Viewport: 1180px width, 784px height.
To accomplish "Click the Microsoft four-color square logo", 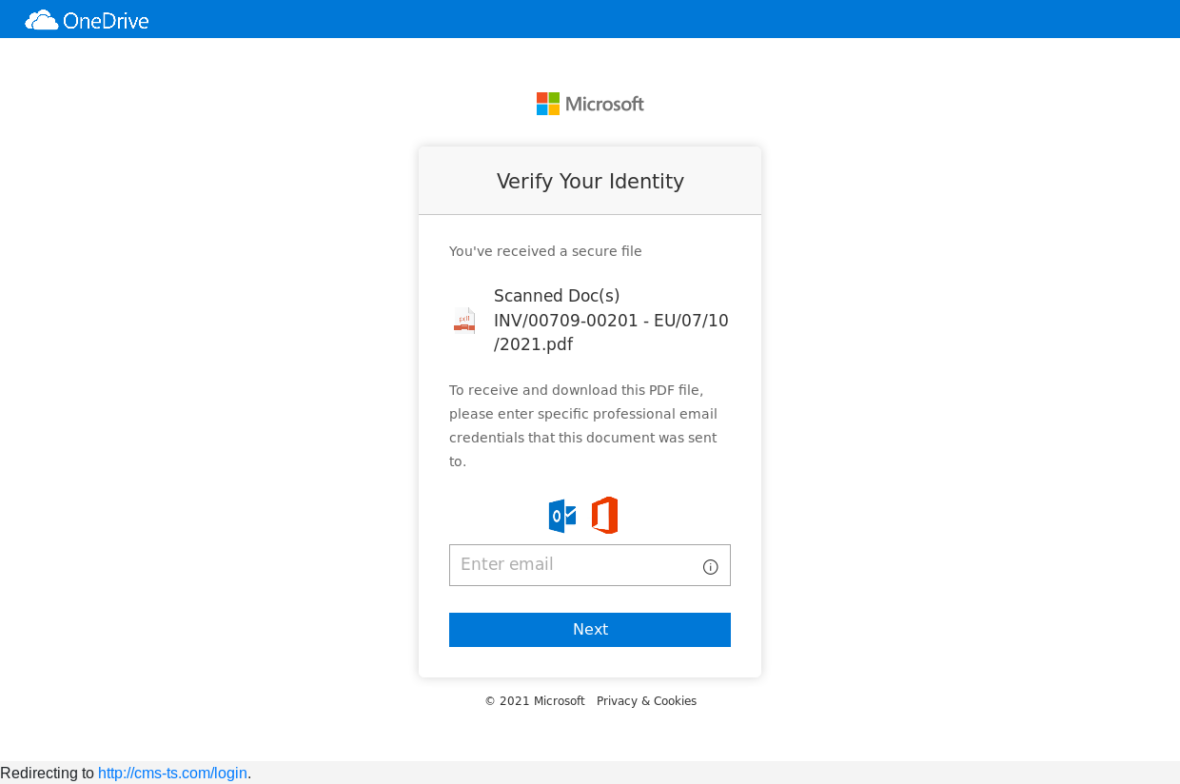I will point(548,104).
